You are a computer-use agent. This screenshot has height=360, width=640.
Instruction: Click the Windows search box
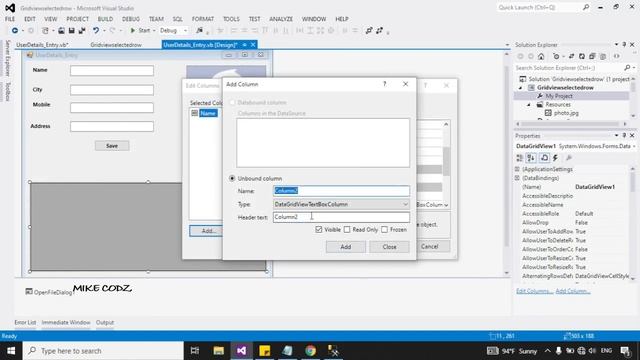tap(103, 351)
